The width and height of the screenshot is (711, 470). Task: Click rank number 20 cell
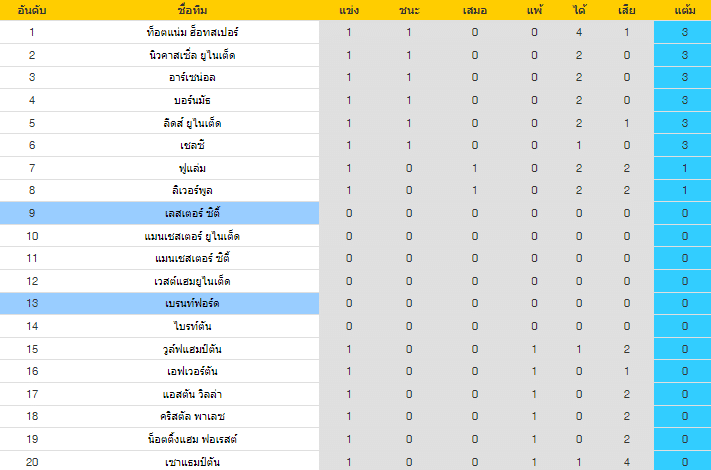tap(32, 462)
